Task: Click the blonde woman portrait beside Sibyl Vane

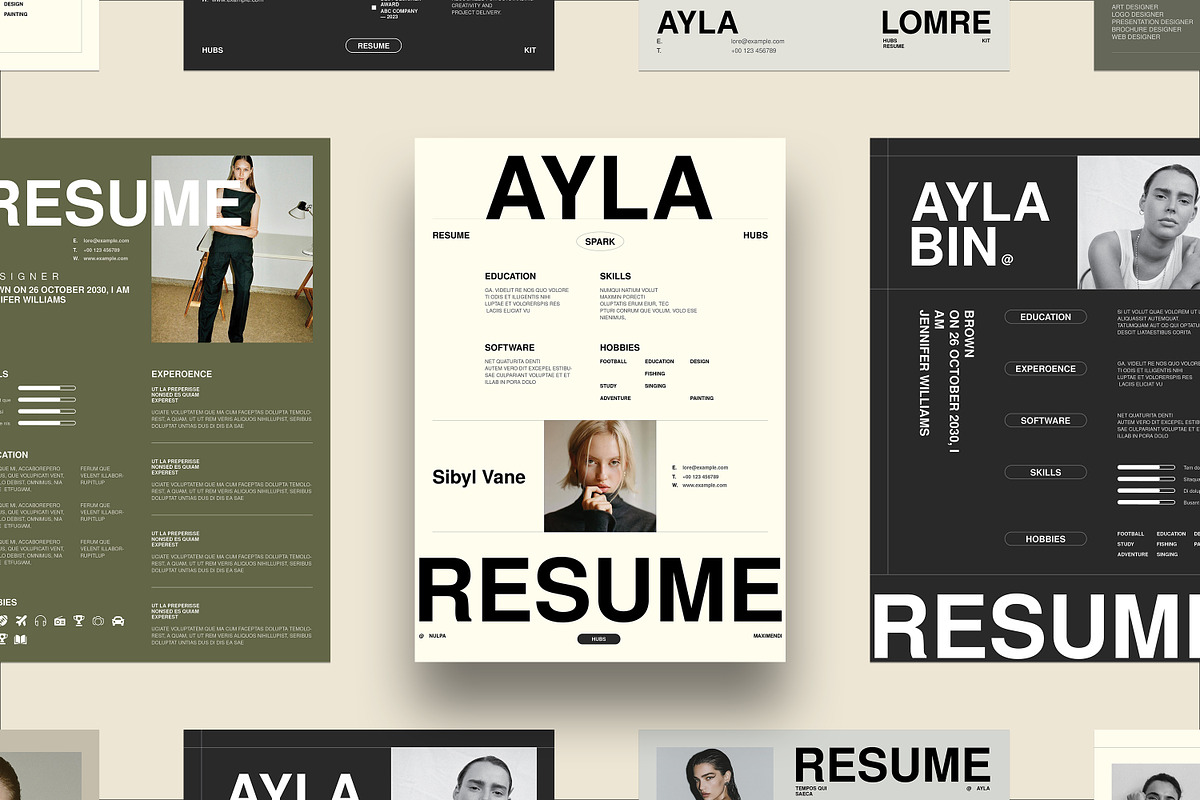Action: click(600, 476)
